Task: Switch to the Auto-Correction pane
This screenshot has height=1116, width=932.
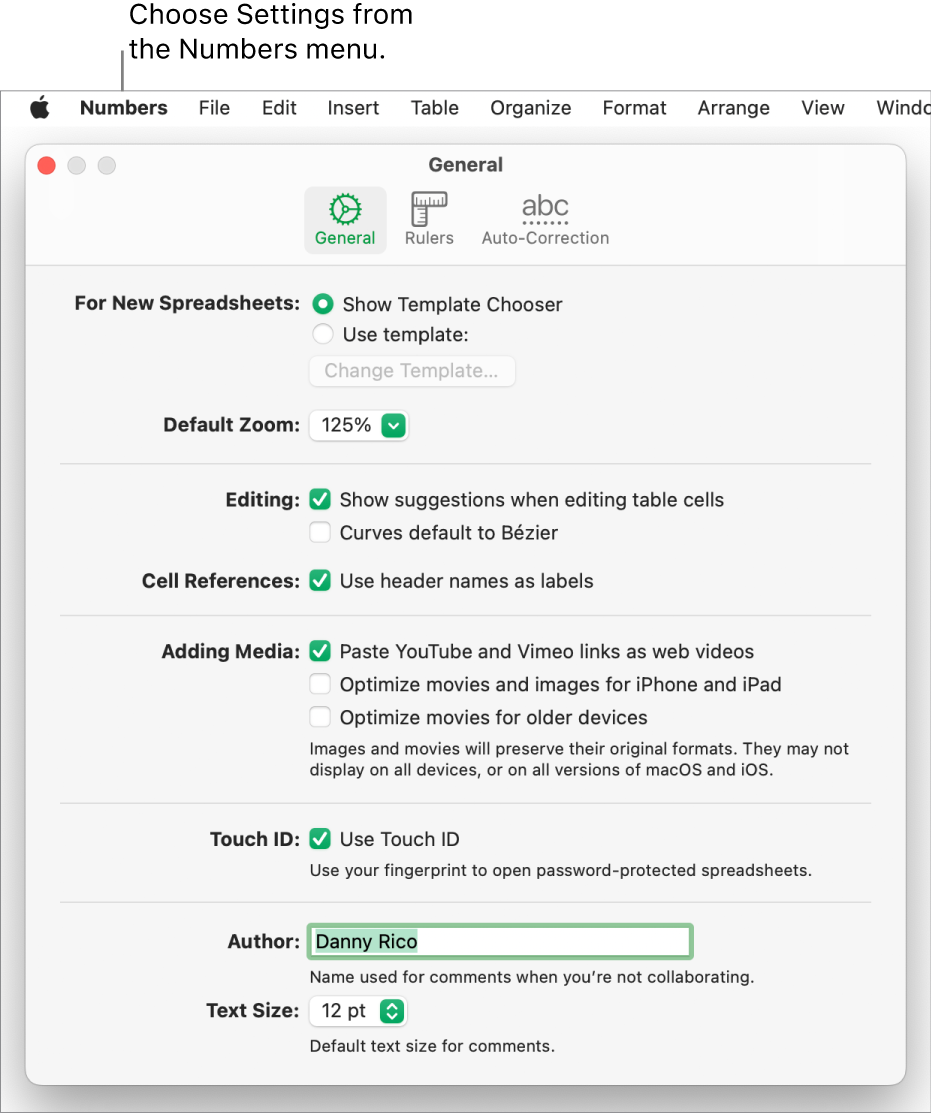Action: click(545, 218)
